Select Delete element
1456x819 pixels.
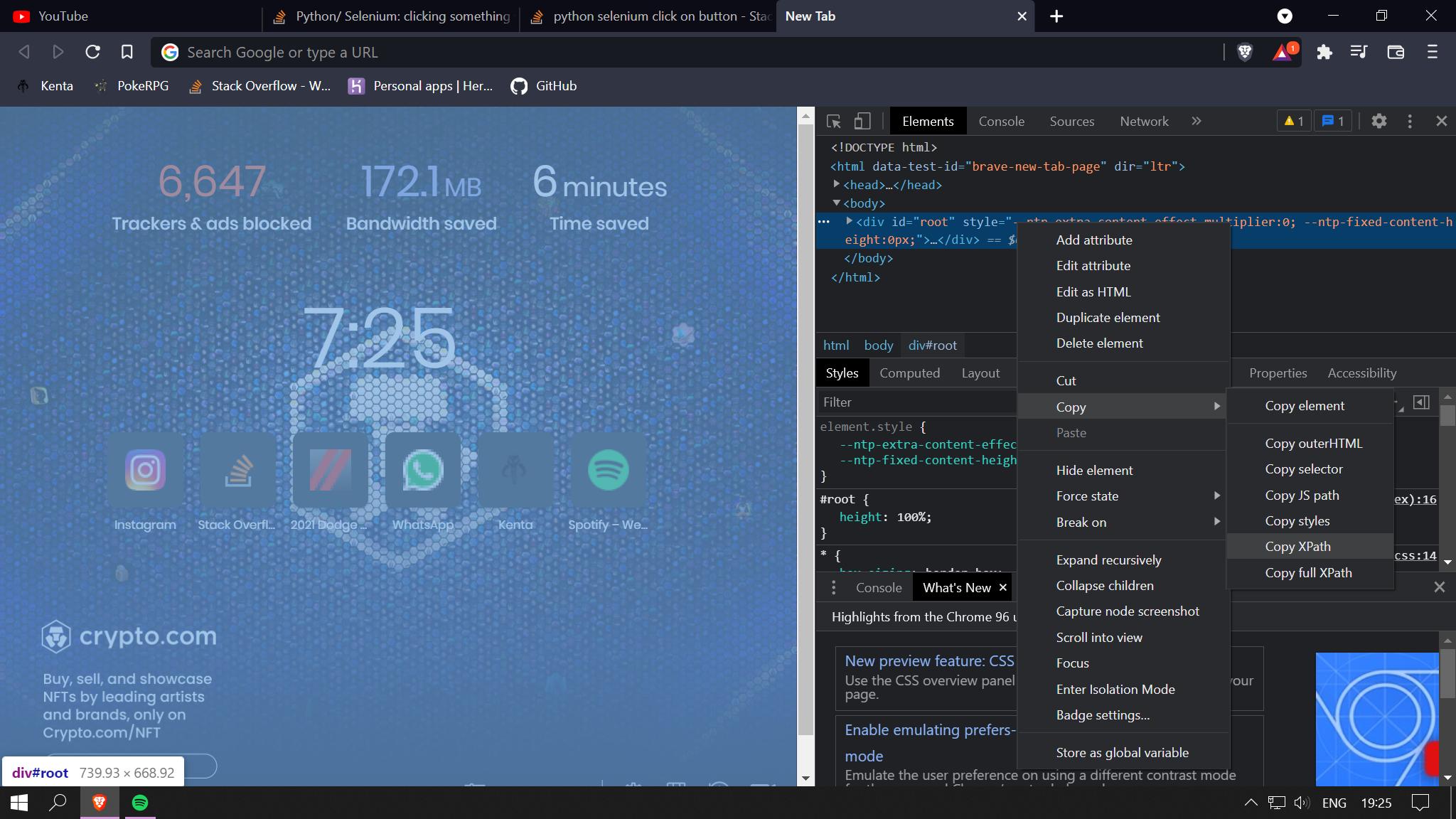[1123, 343]
